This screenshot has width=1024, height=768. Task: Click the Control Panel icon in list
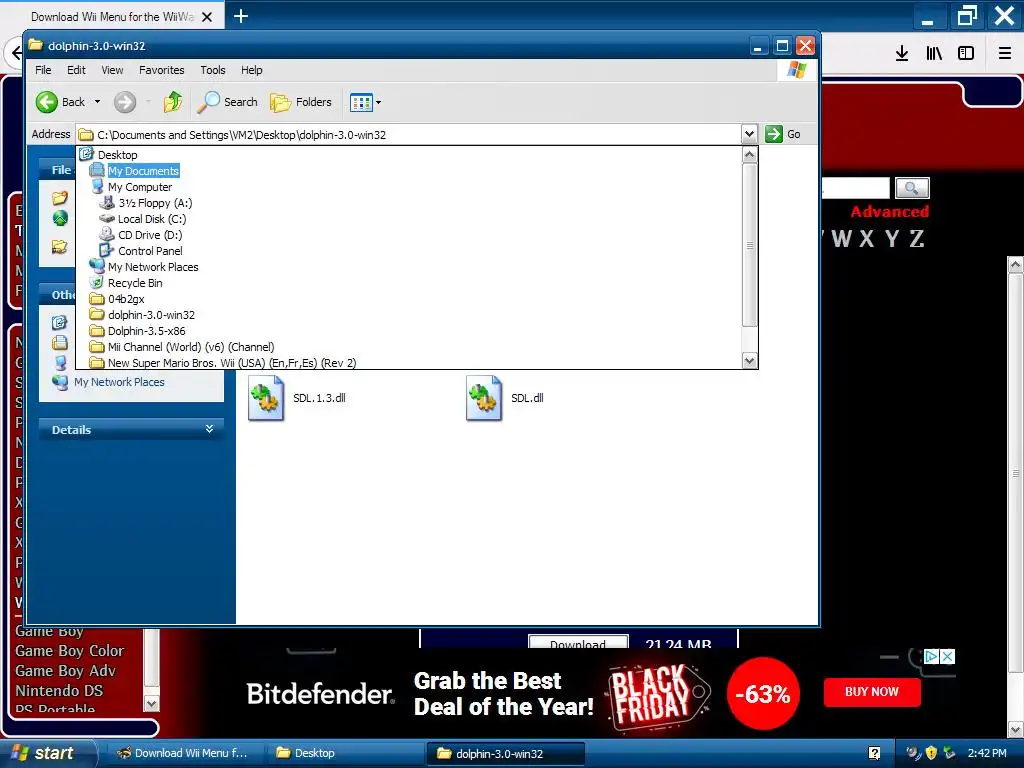(106, 251)
